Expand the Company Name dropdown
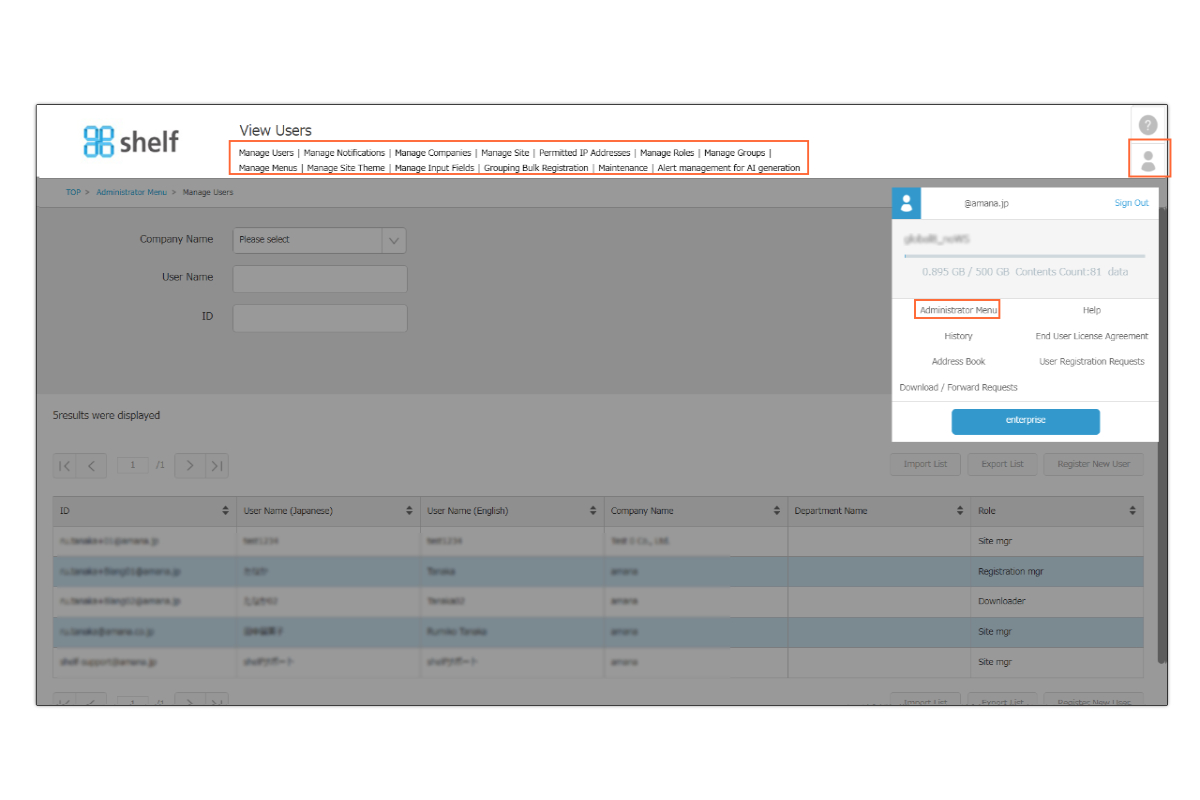1200x800 pixels. pos(394,240)
